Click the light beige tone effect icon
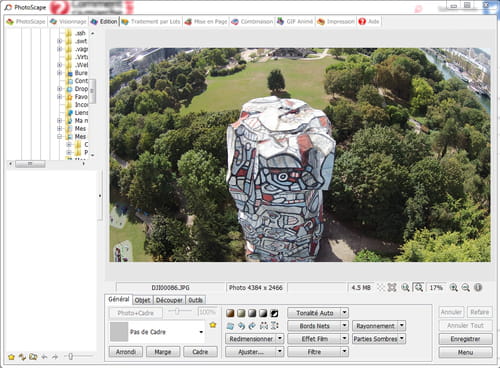The width and height of the screenshot is (500, 368). (241, 313)
